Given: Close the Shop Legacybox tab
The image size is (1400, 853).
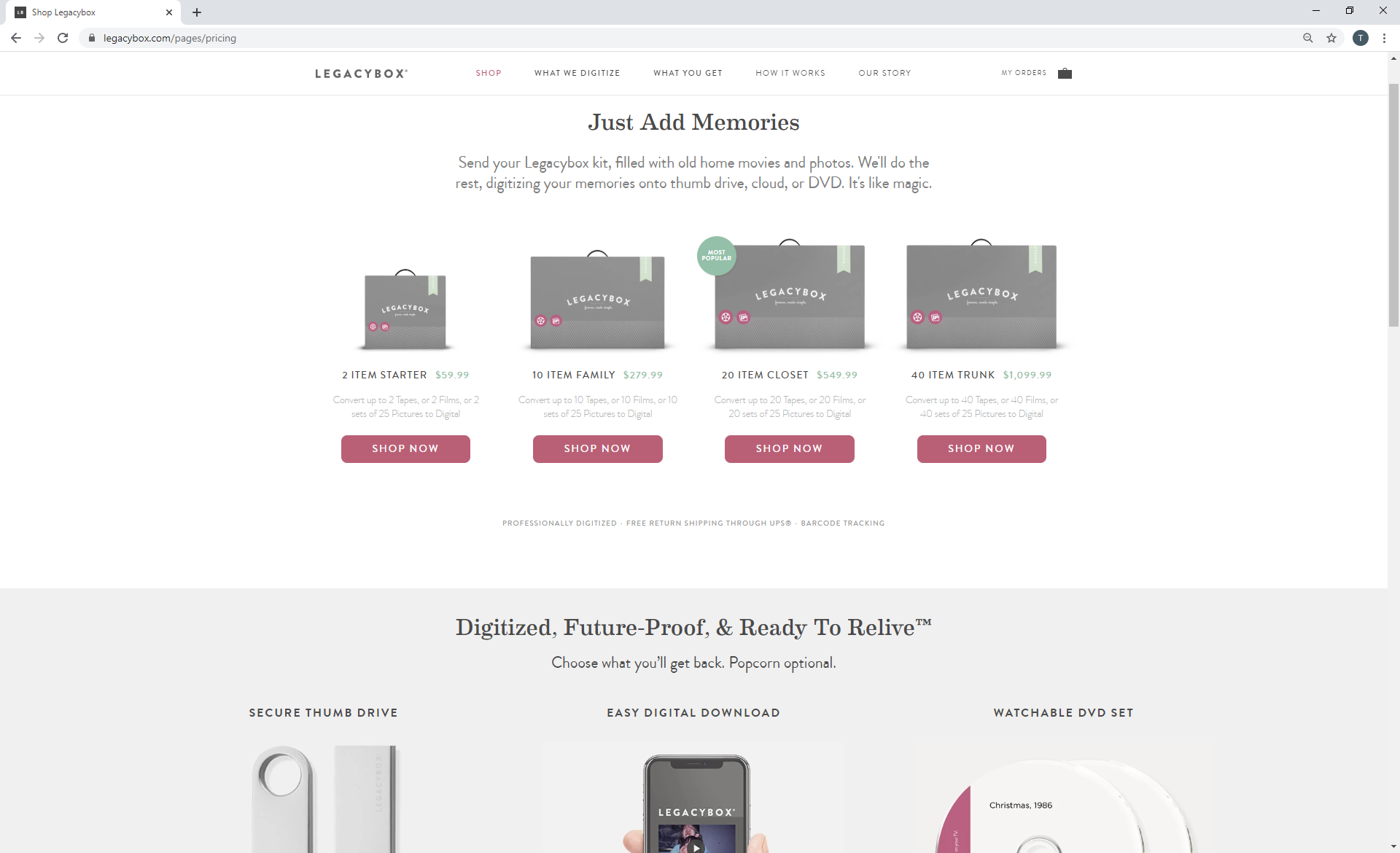Looking at the screenshot, I should (169, 12).
